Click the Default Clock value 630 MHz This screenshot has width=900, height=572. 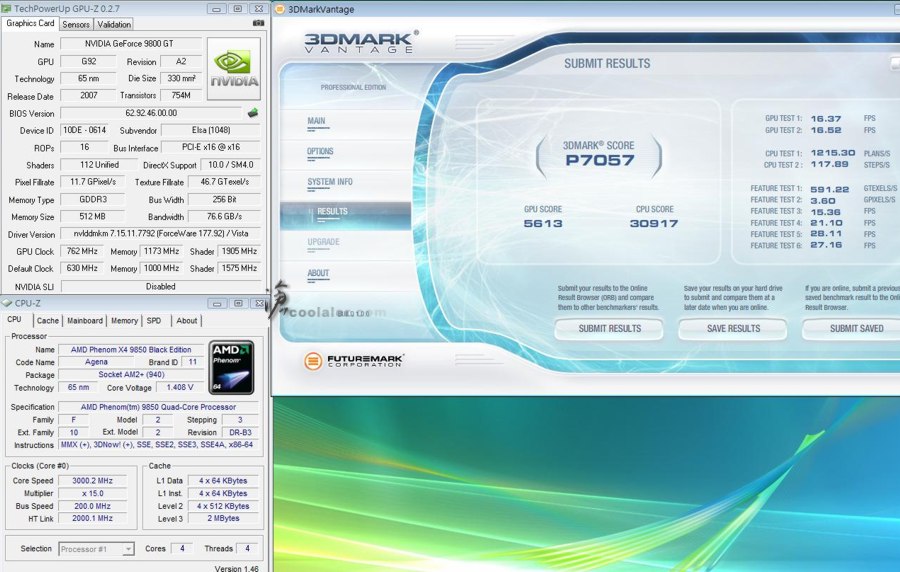click(82, 268)
